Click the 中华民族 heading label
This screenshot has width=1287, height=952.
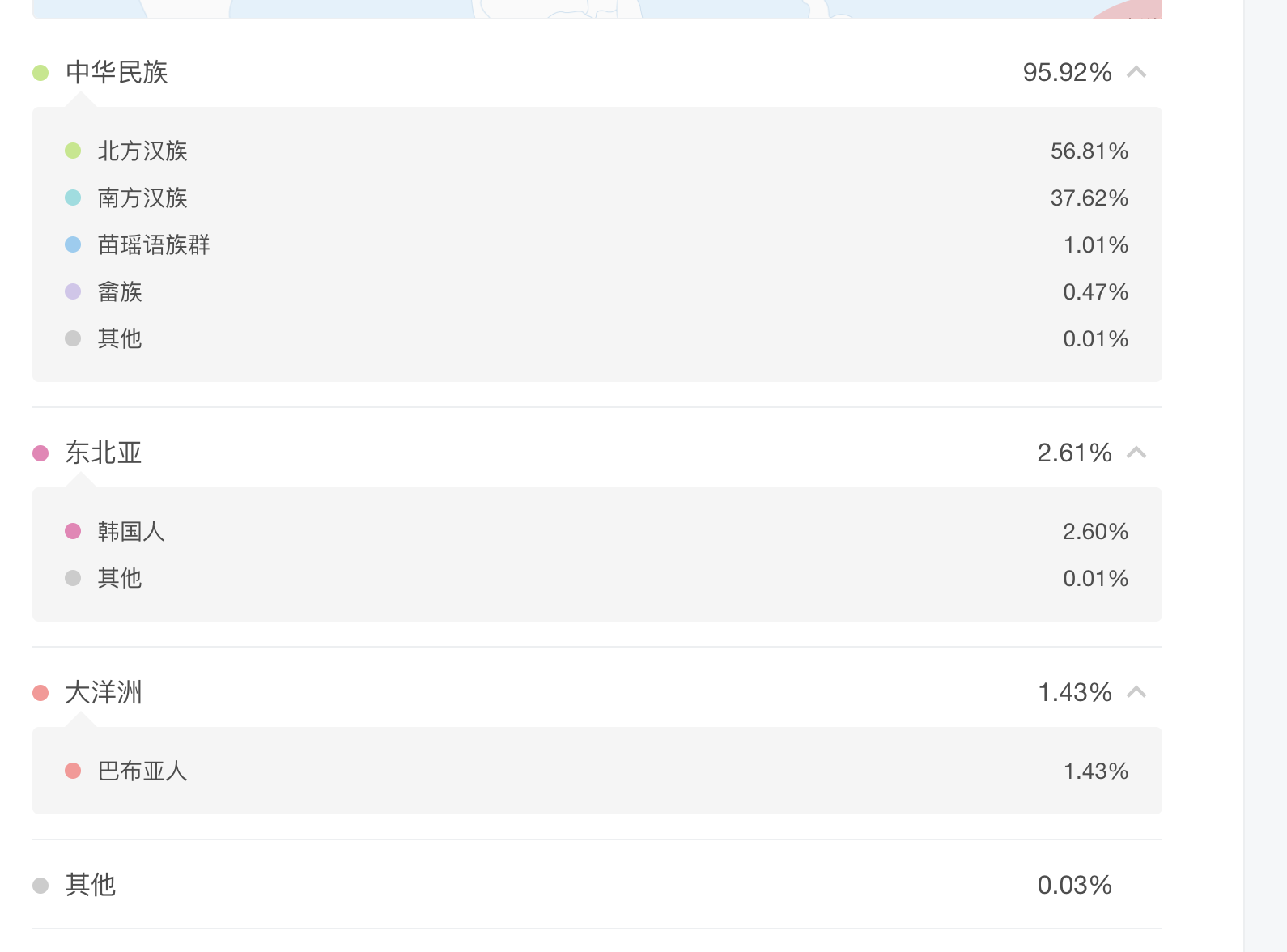pyautogui.click(x=117, y=72)
